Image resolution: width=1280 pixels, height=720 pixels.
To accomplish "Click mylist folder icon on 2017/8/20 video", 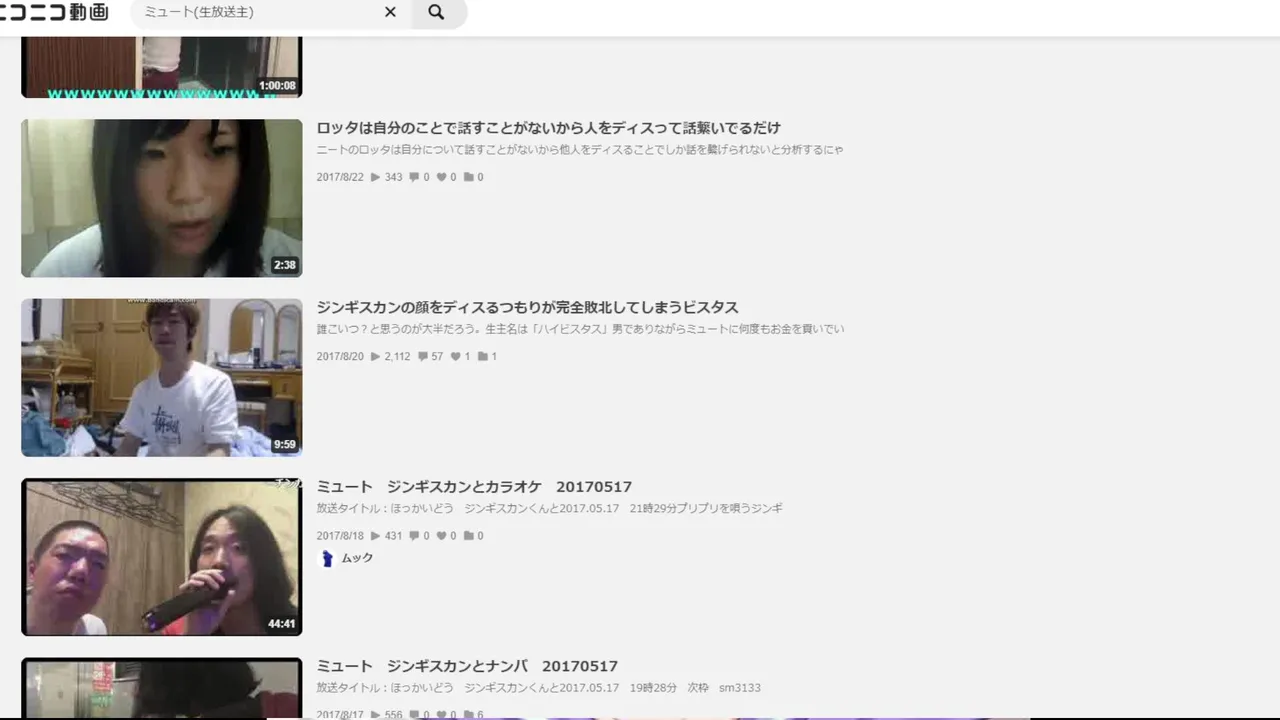I will pos(483,356).
